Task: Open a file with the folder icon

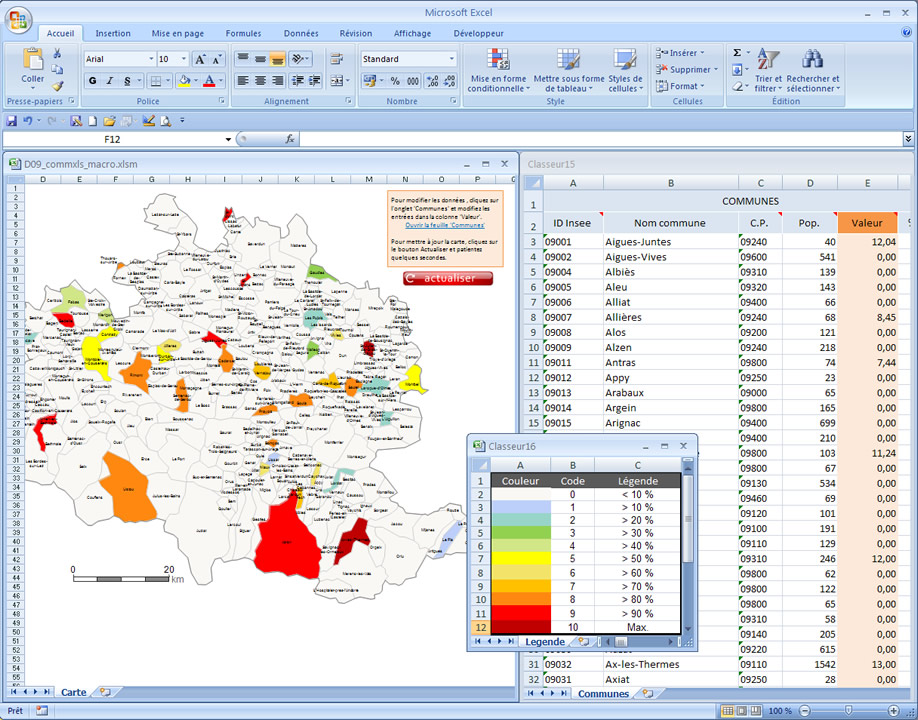Action: [x=109, y=121]
